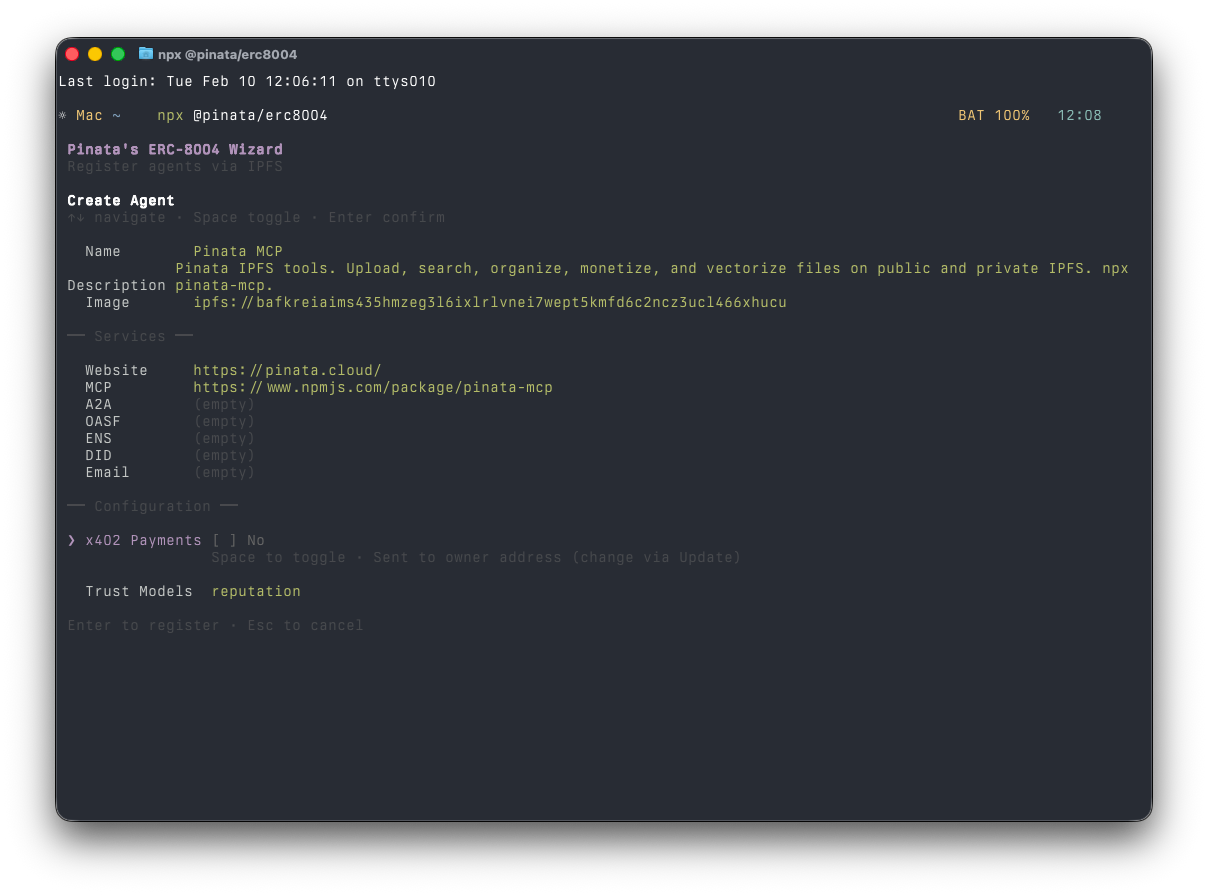Select the npx @pinata/erc8004 window title tab
The image size is (1208, 895).
click(228, 54)
